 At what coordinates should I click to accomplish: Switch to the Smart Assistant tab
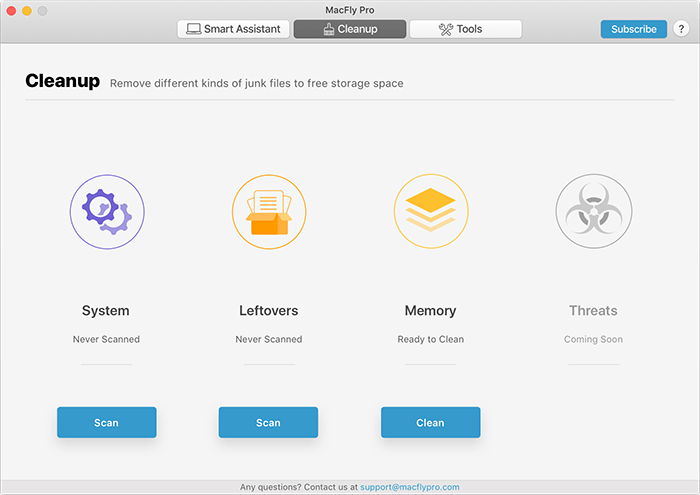(233, 29)
